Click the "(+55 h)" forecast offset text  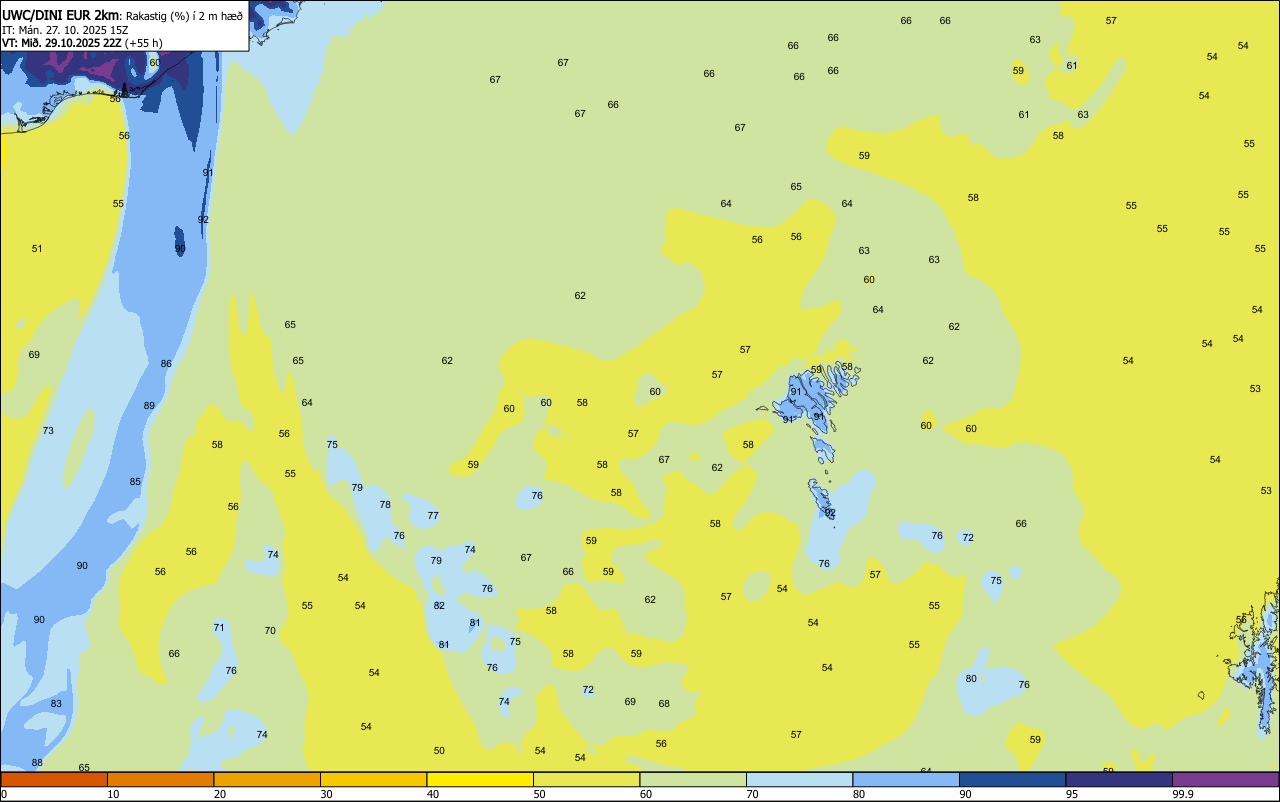click(143, 43)
